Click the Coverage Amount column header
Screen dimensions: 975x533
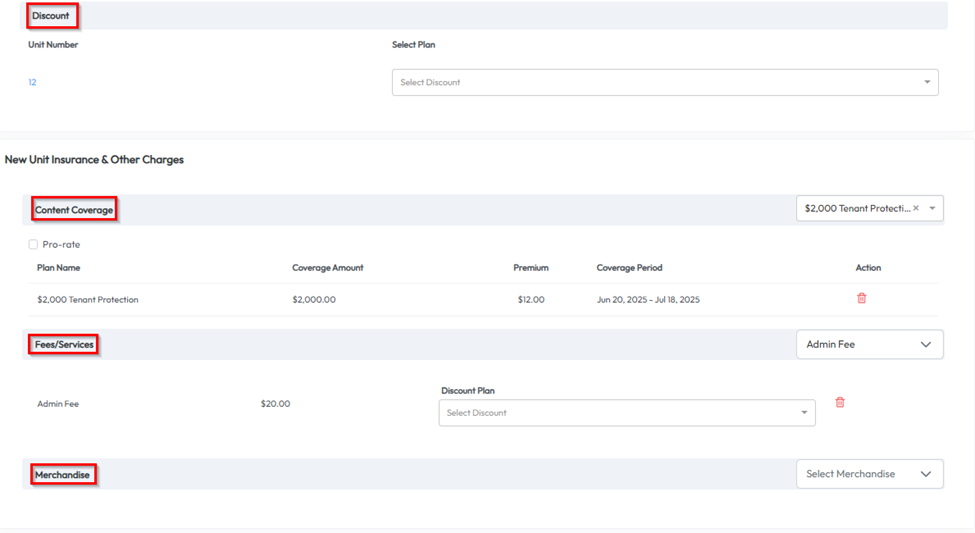pos(327,268)
